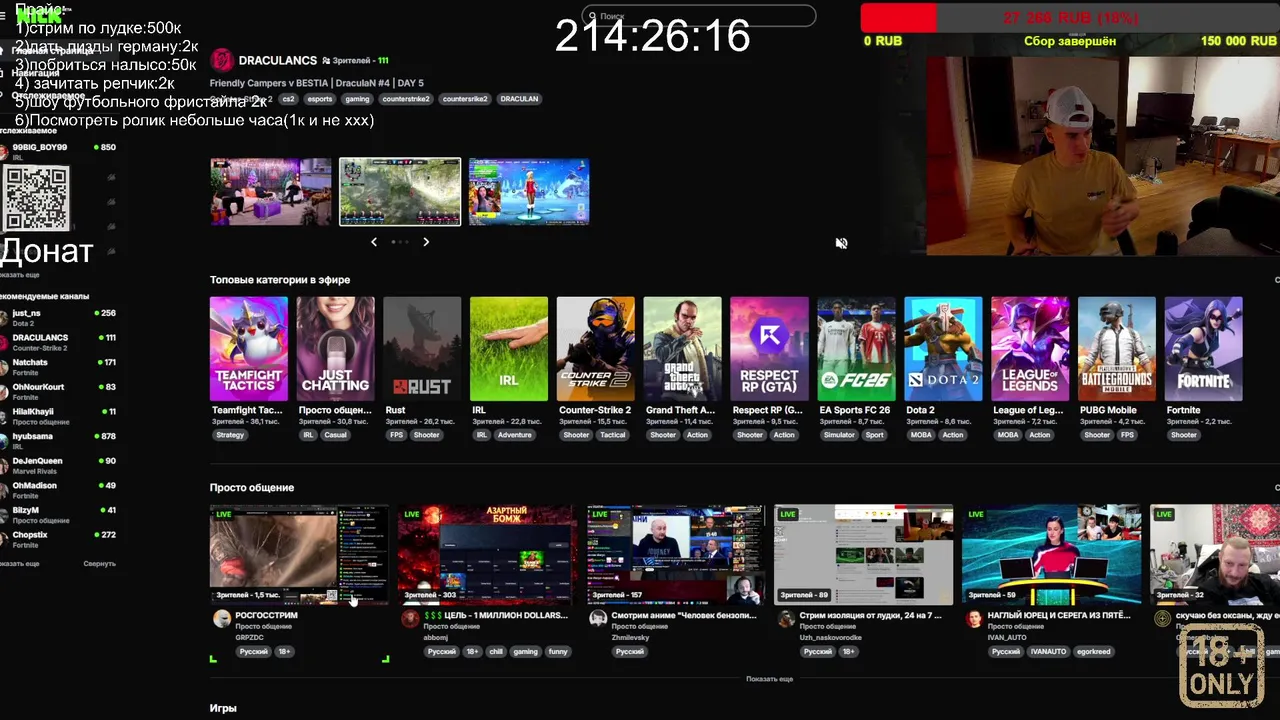
Task: Expand recommended channels with Показать еще
Action: (x=19, y=563)
